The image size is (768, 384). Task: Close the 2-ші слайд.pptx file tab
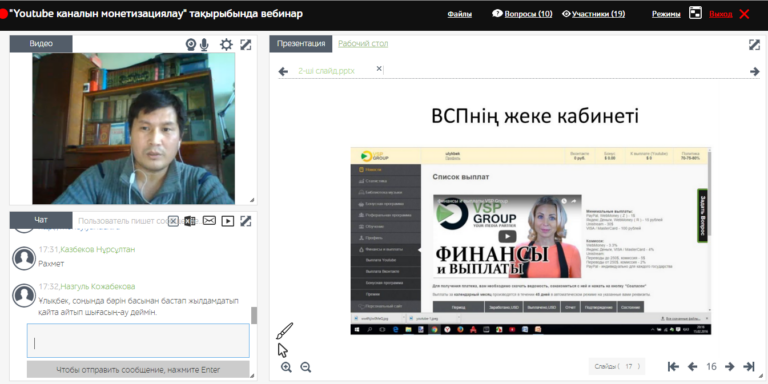379,69
